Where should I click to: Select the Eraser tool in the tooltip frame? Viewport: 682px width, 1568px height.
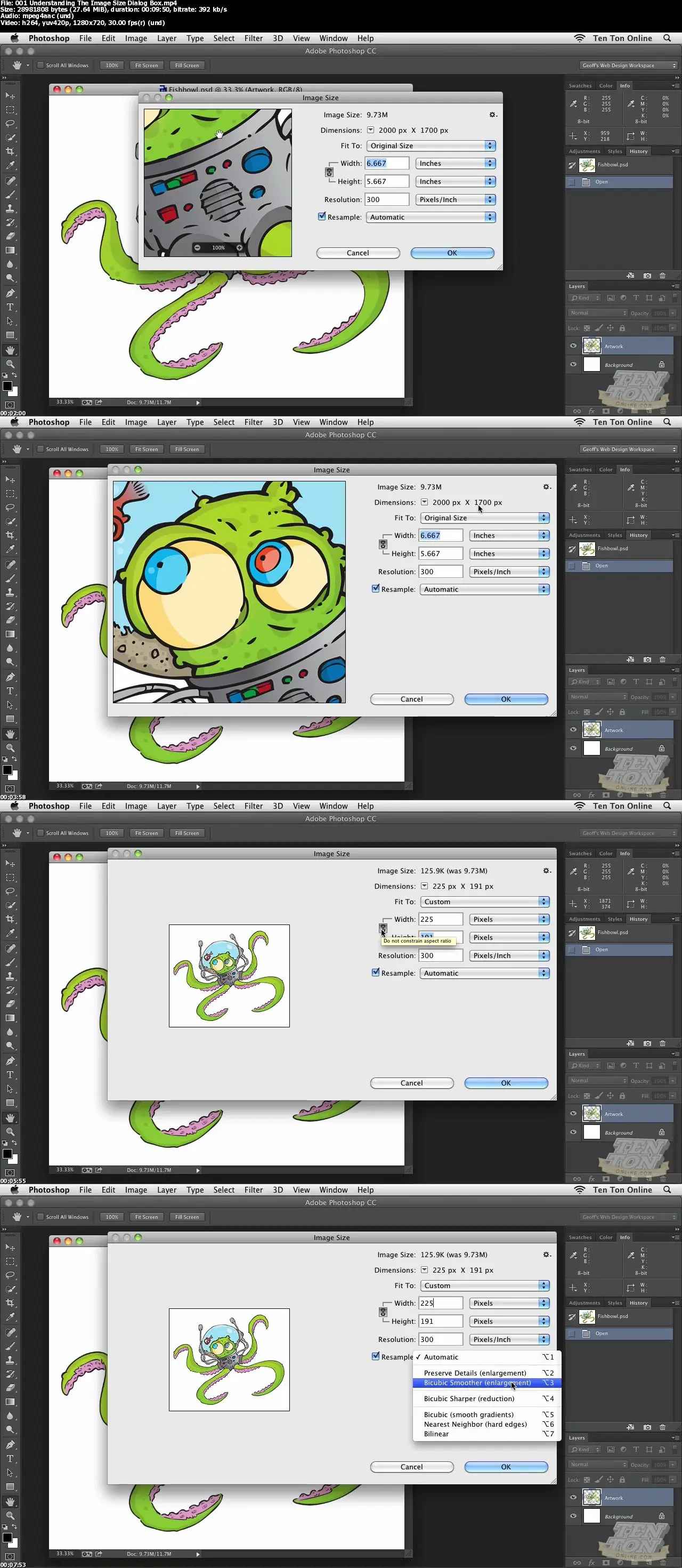click(x=10, y=1004)
